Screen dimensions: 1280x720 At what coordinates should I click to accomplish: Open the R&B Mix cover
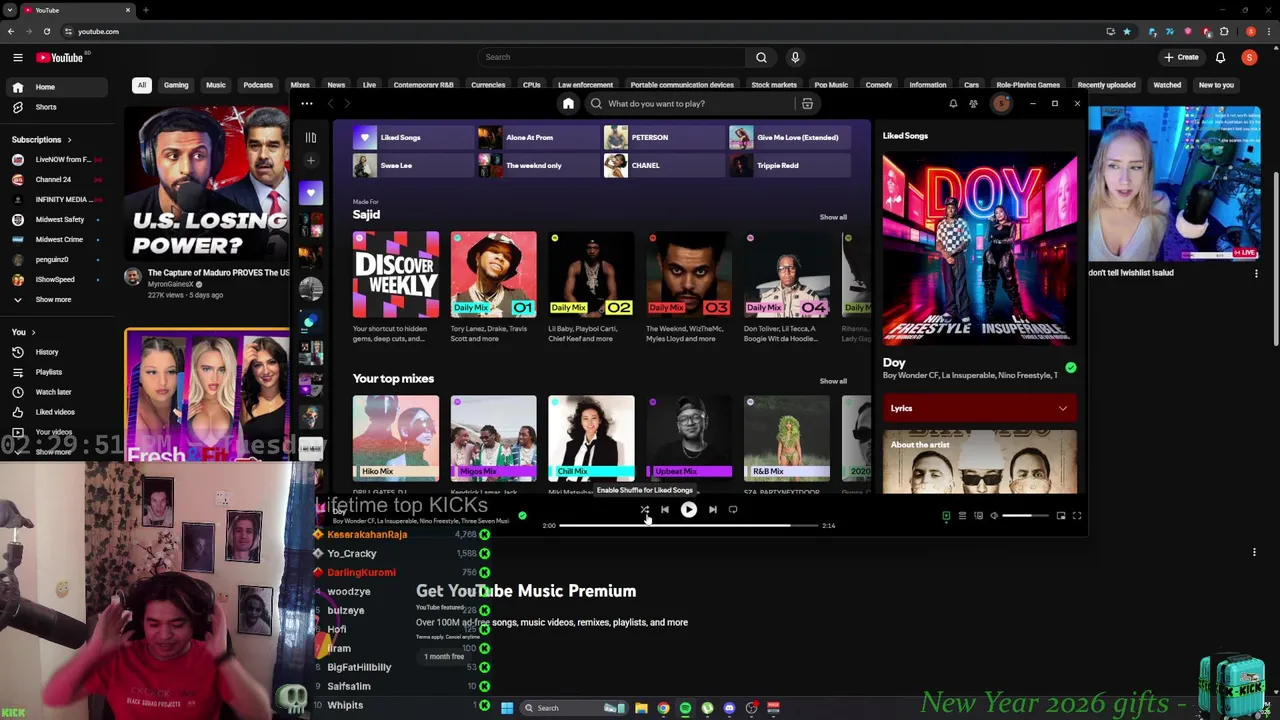tap(787, 438)
